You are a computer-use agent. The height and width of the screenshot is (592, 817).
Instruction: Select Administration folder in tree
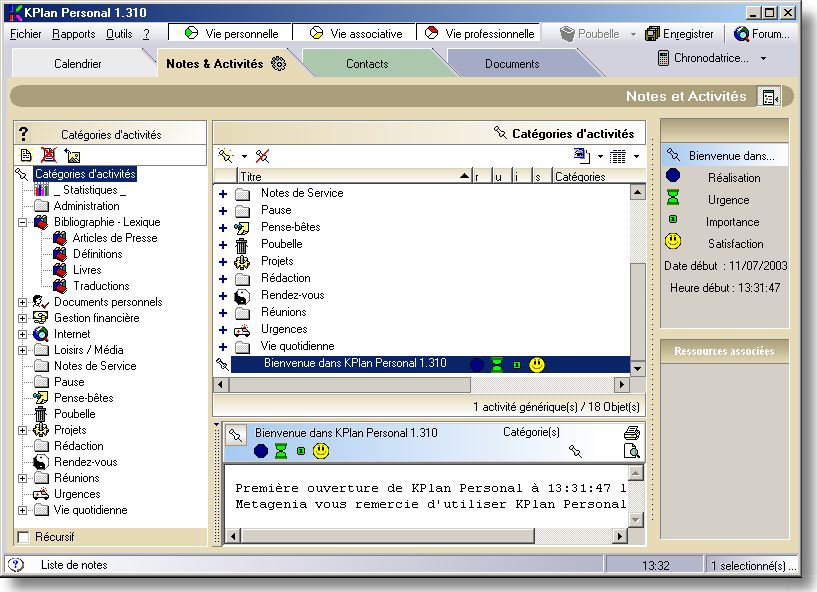pos(86,206)
